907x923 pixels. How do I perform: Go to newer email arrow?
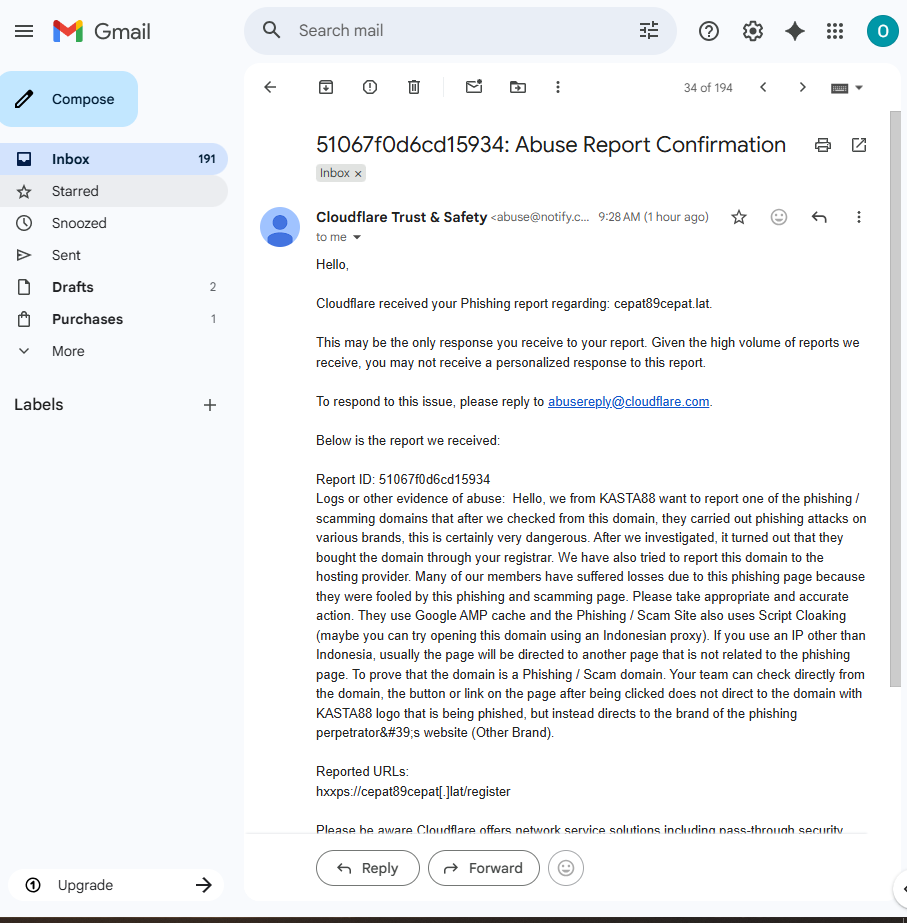pos(763,87)
